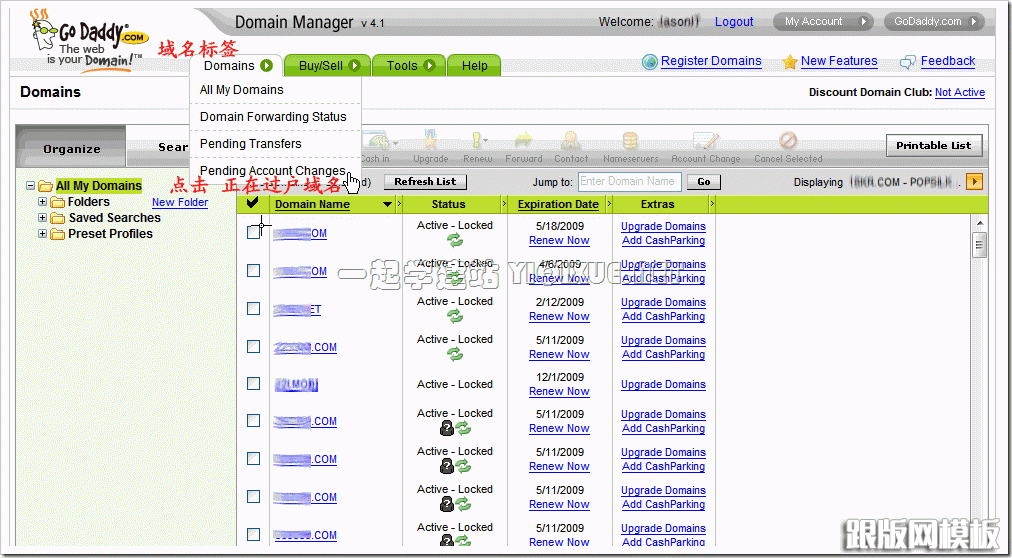This screenshot has height=558, width=1012.
Task: Select All My Domains from Domains menu
Action: [x=241, y=90]
